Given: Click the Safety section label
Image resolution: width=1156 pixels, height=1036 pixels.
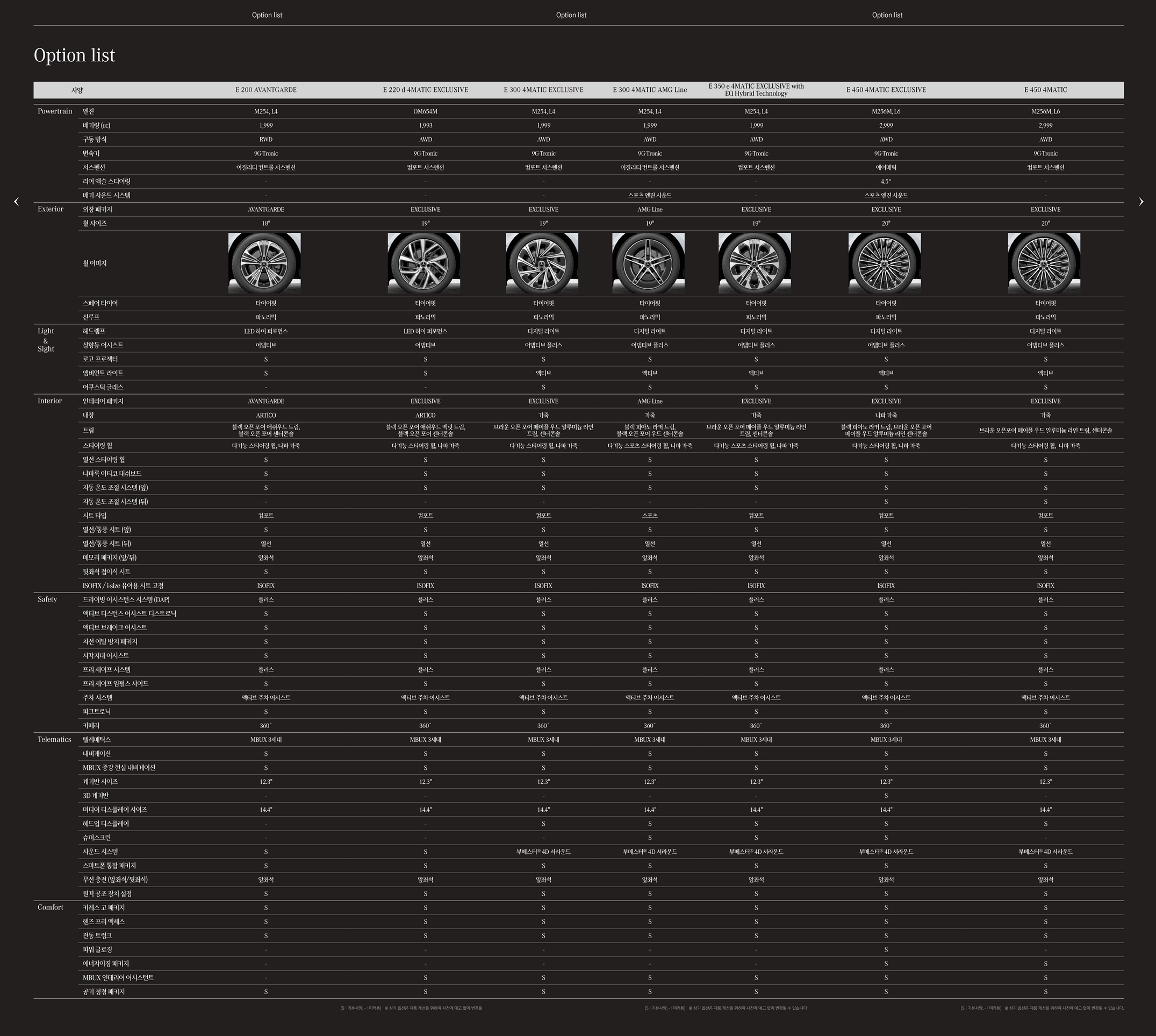Looking at the screenshot, I should [x=47, y=599].
